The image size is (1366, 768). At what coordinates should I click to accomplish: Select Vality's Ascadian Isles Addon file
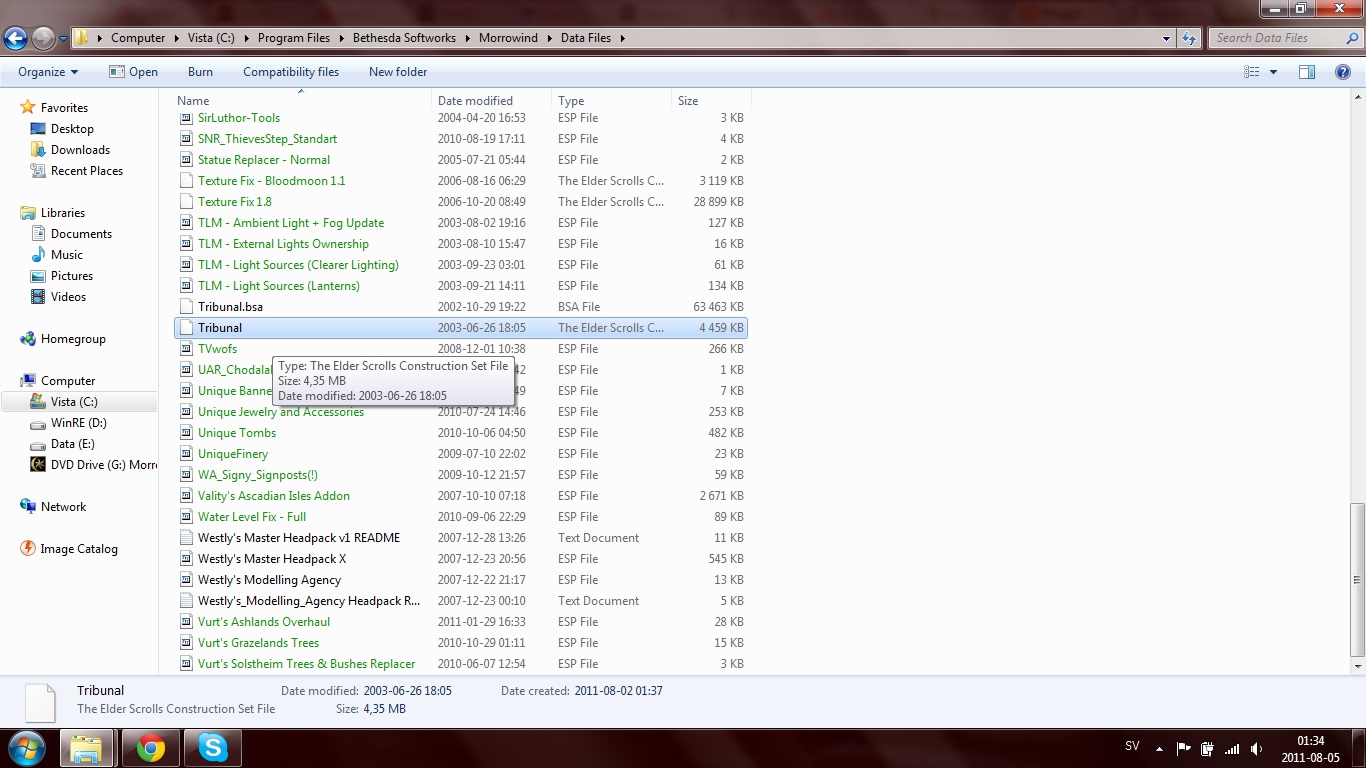pyautogui.click(x=273, y=496)
